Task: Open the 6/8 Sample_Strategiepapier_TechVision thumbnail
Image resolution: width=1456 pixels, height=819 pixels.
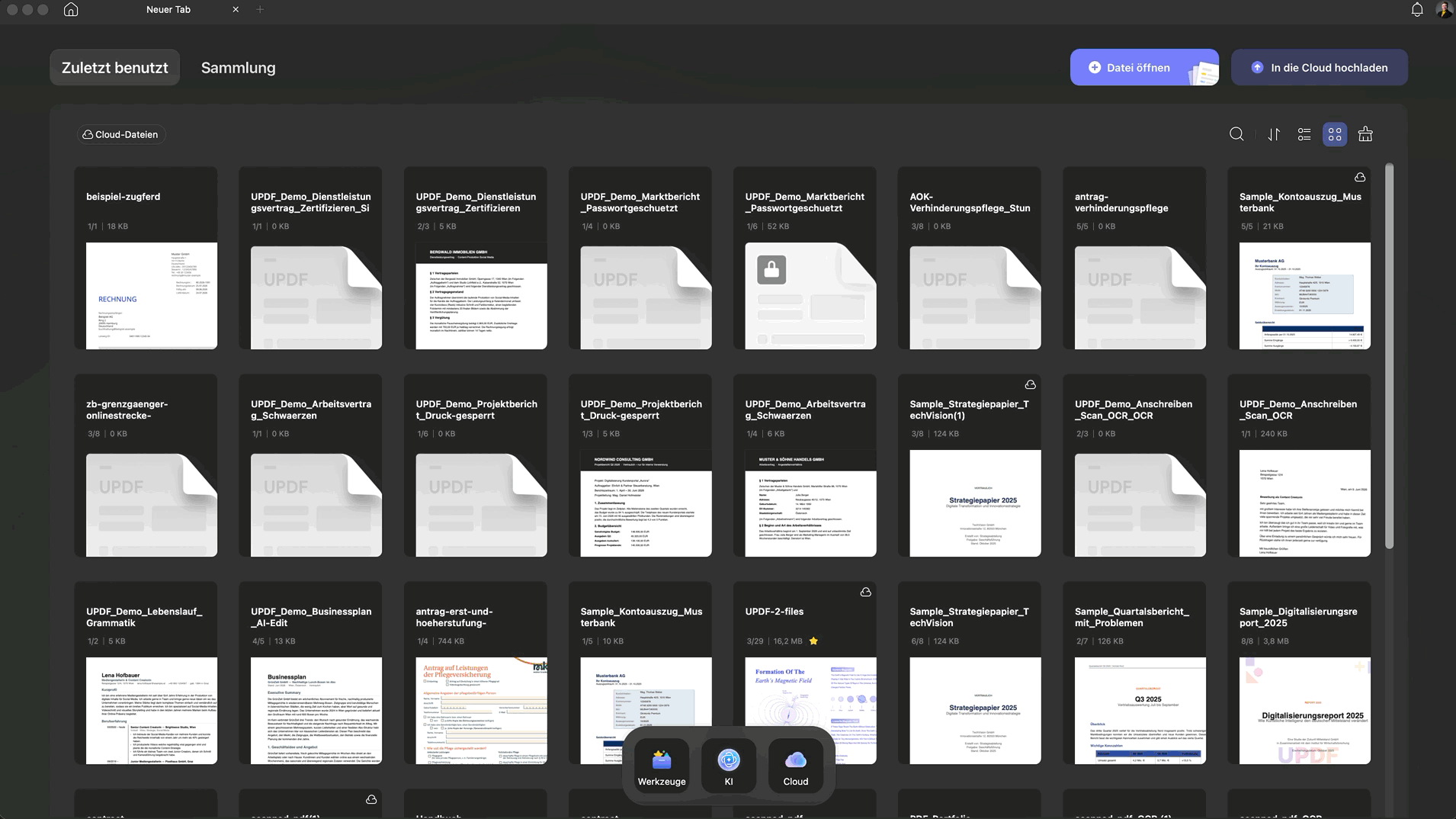Action: click(976, 711)
